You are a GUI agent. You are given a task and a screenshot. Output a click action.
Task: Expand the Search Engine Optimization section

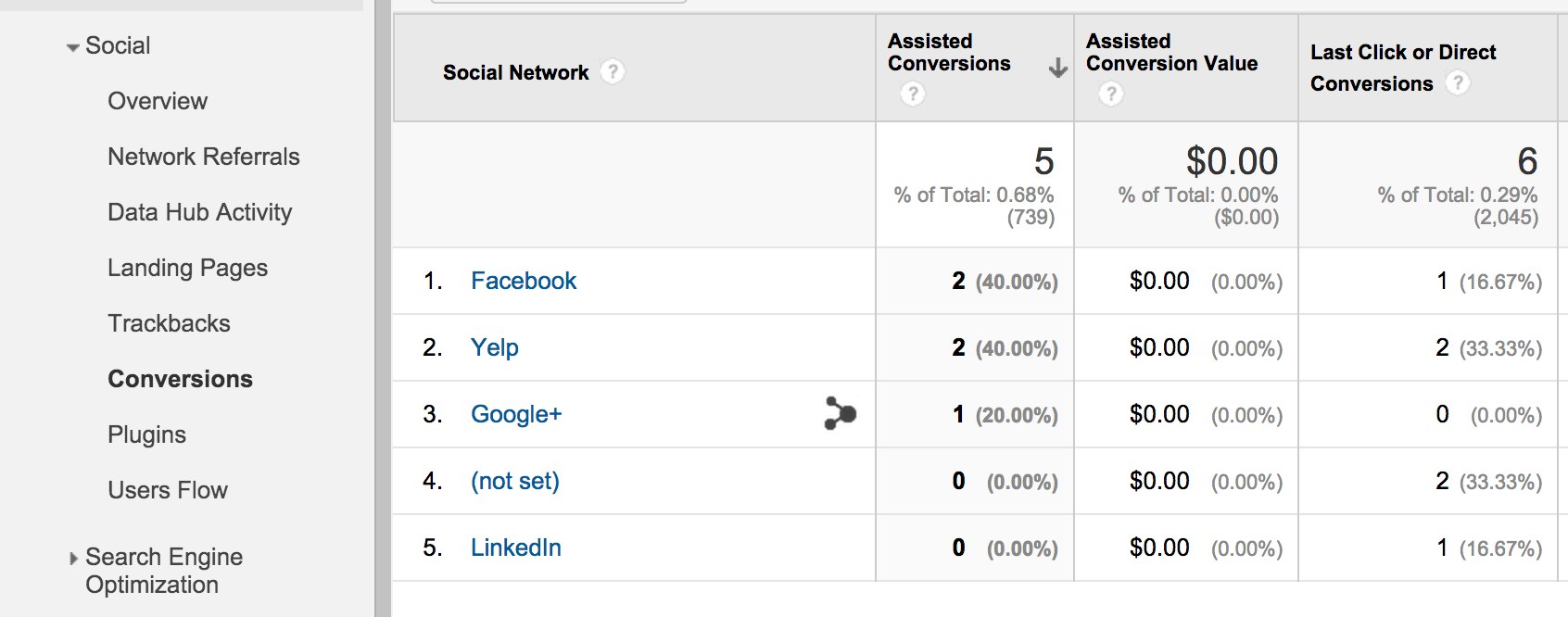tap(74, 559)
